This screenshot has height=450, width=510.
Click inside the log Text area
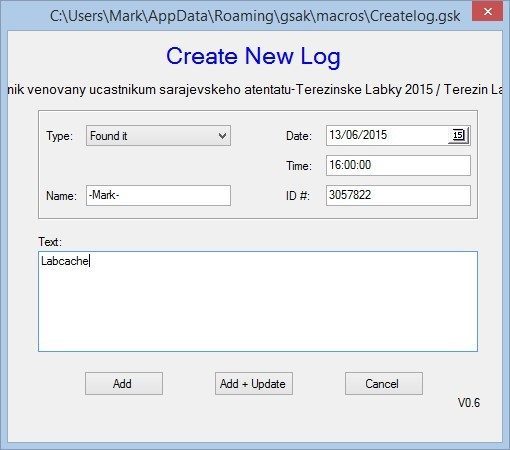pyautogui.click(x=258, y=301)
